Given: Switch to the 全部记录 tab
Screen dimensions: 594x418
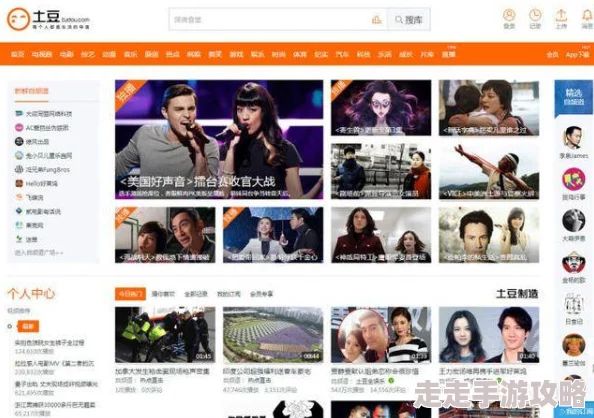Looking at the screenshot, I should point(196,294).
